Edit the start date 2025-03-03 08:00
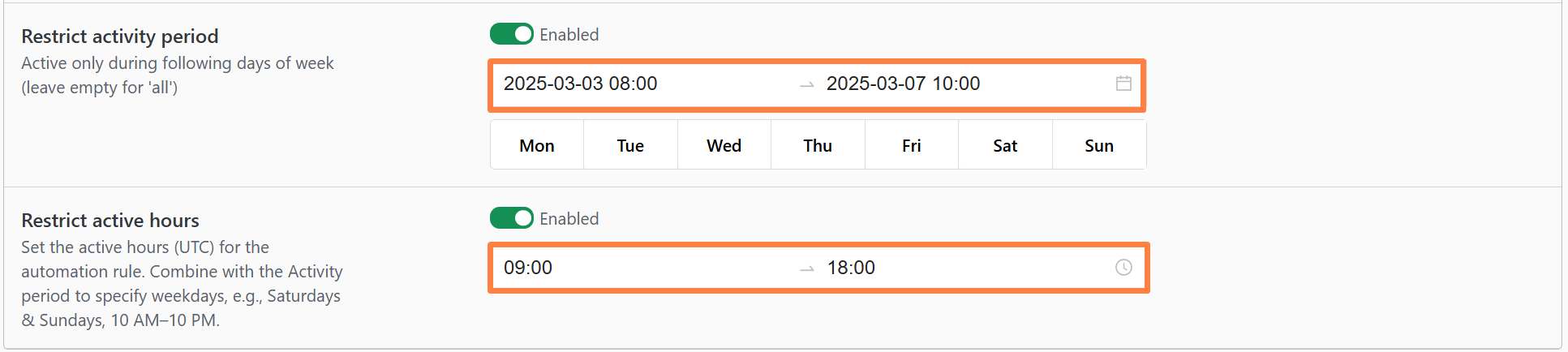The image size is (1568, 352). tap(581, 84)
